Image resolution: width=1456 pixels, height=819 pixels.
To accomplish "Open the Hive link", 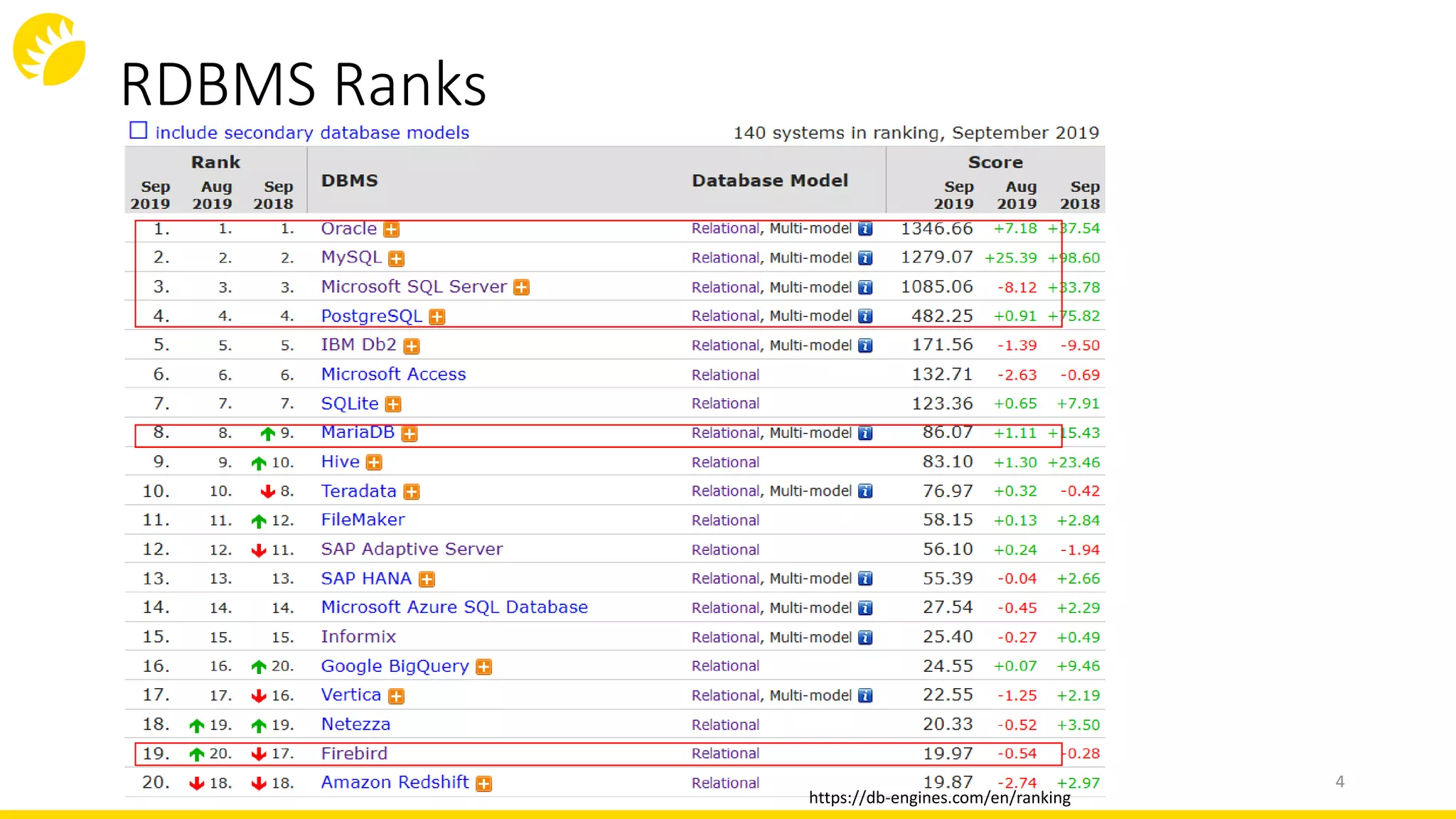I will point(341,461).
